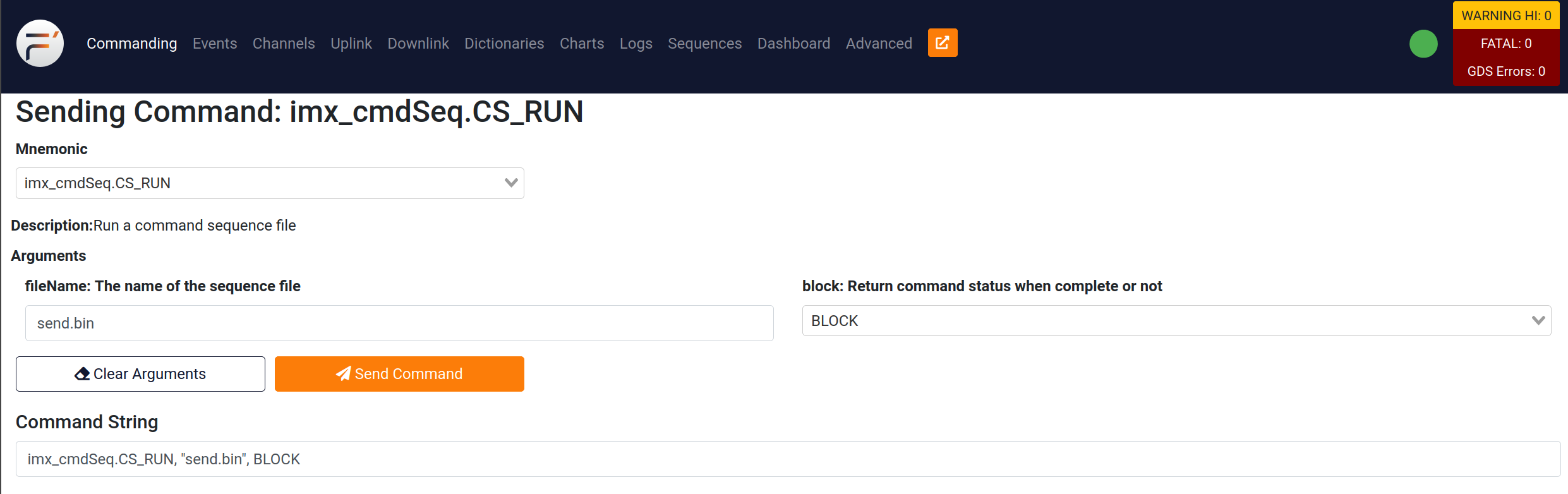Viewport: 1568px width, 494px height.
Task: Open new window via orange external-link icon
Action: tap(943, 43)
